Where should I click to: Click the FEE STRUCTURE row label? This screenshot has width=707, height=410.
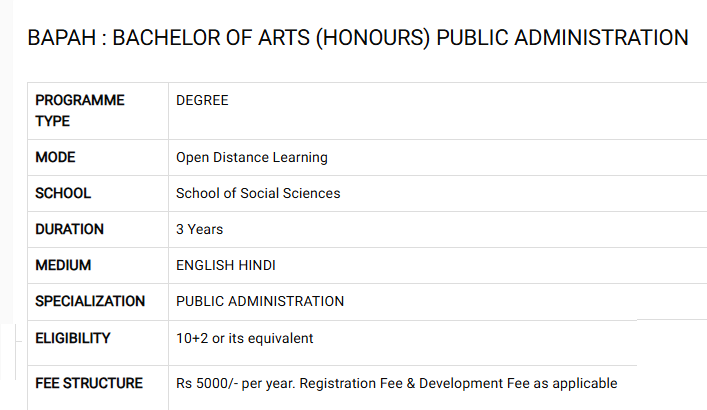(x=89, y=383)
